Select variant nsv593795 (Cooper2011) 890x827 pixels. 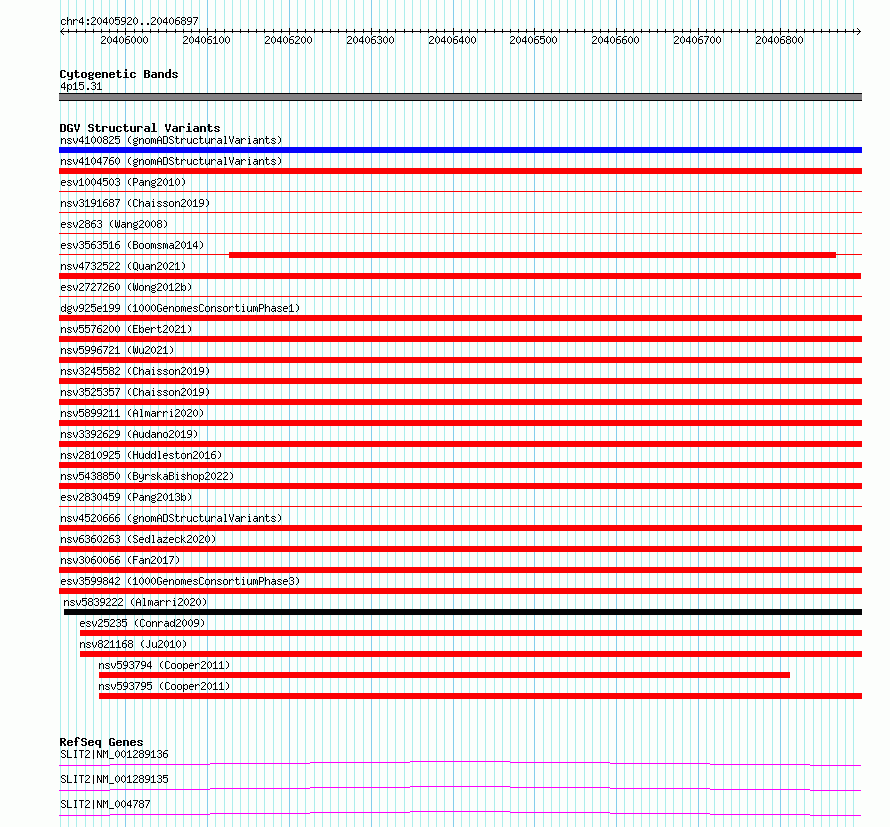[164, 686]
